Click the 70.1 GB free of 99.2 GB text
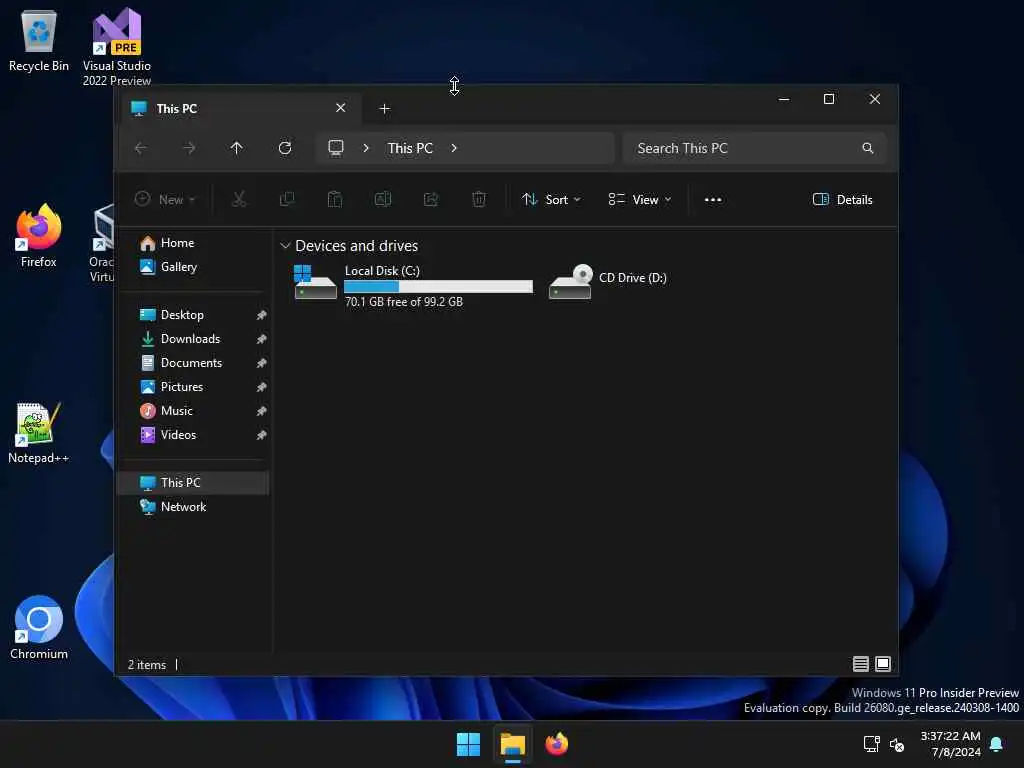This screenshot has width=1024, height=768. click(404, 302)
